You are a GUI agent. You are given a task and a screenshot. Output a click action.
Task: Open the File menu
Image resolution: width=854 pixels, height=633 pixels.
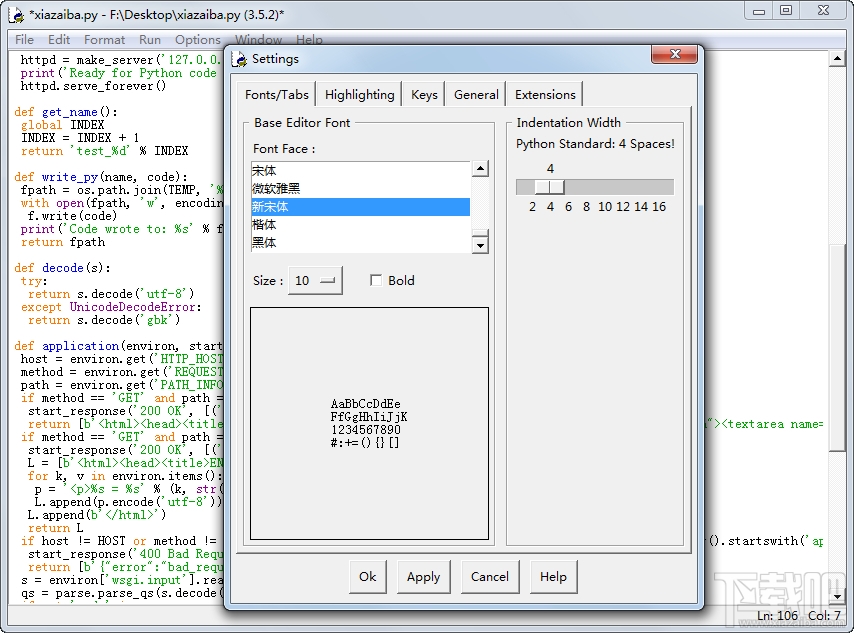point(24,40)
